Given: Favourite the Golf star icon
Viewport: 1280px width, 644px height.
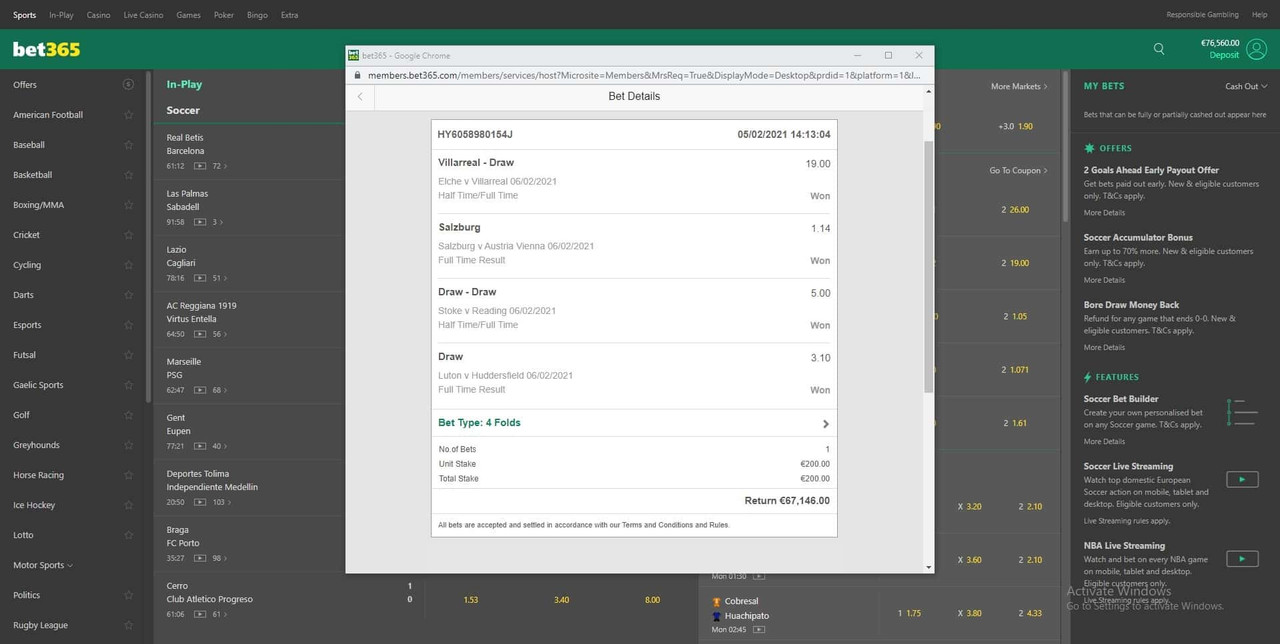Looking at the screenshot, I should tap(128, 415).
